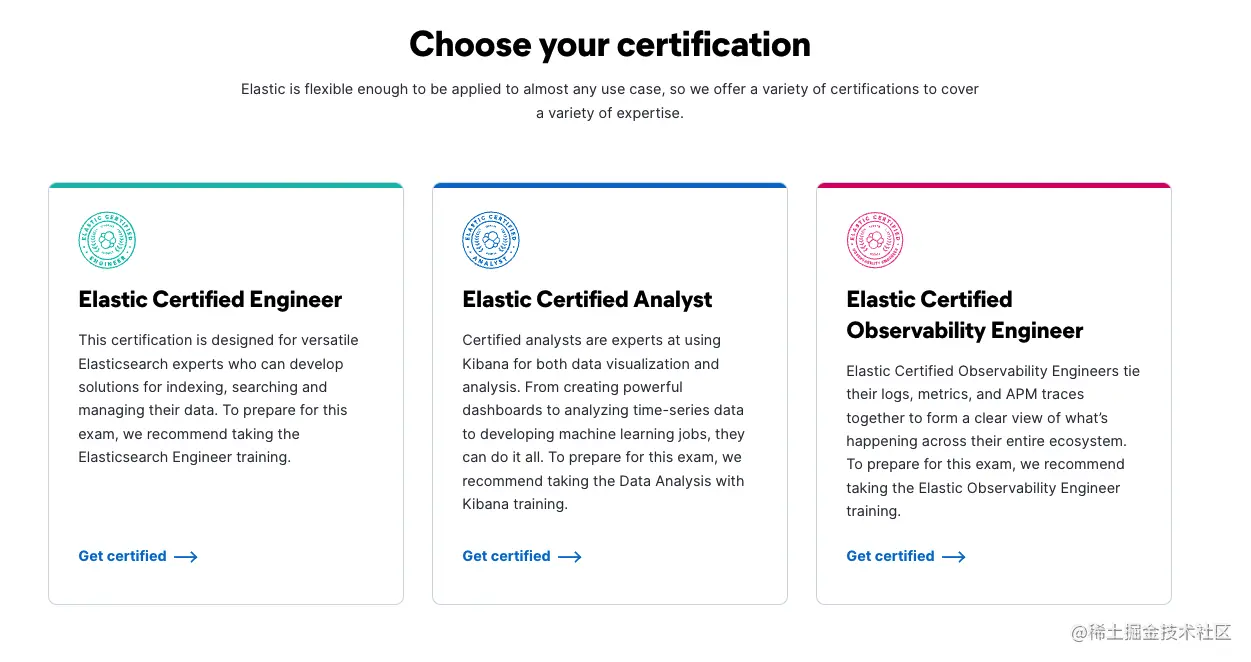Click the pink top bar of Observability card
1251x662 pixels.
(994, 185)
